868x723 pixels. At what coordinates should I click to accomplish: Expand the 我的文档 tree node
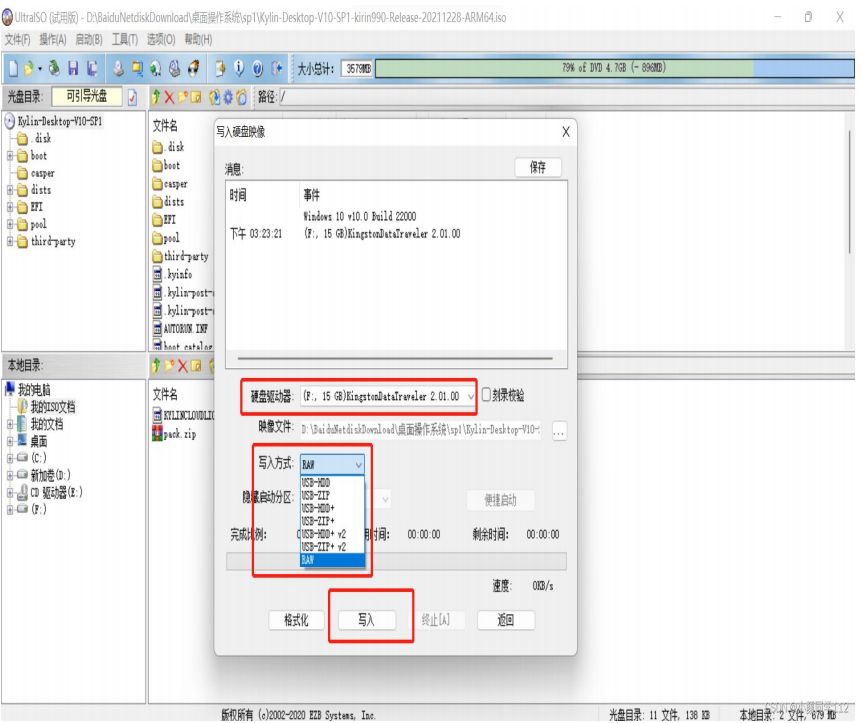coord(10,425)
